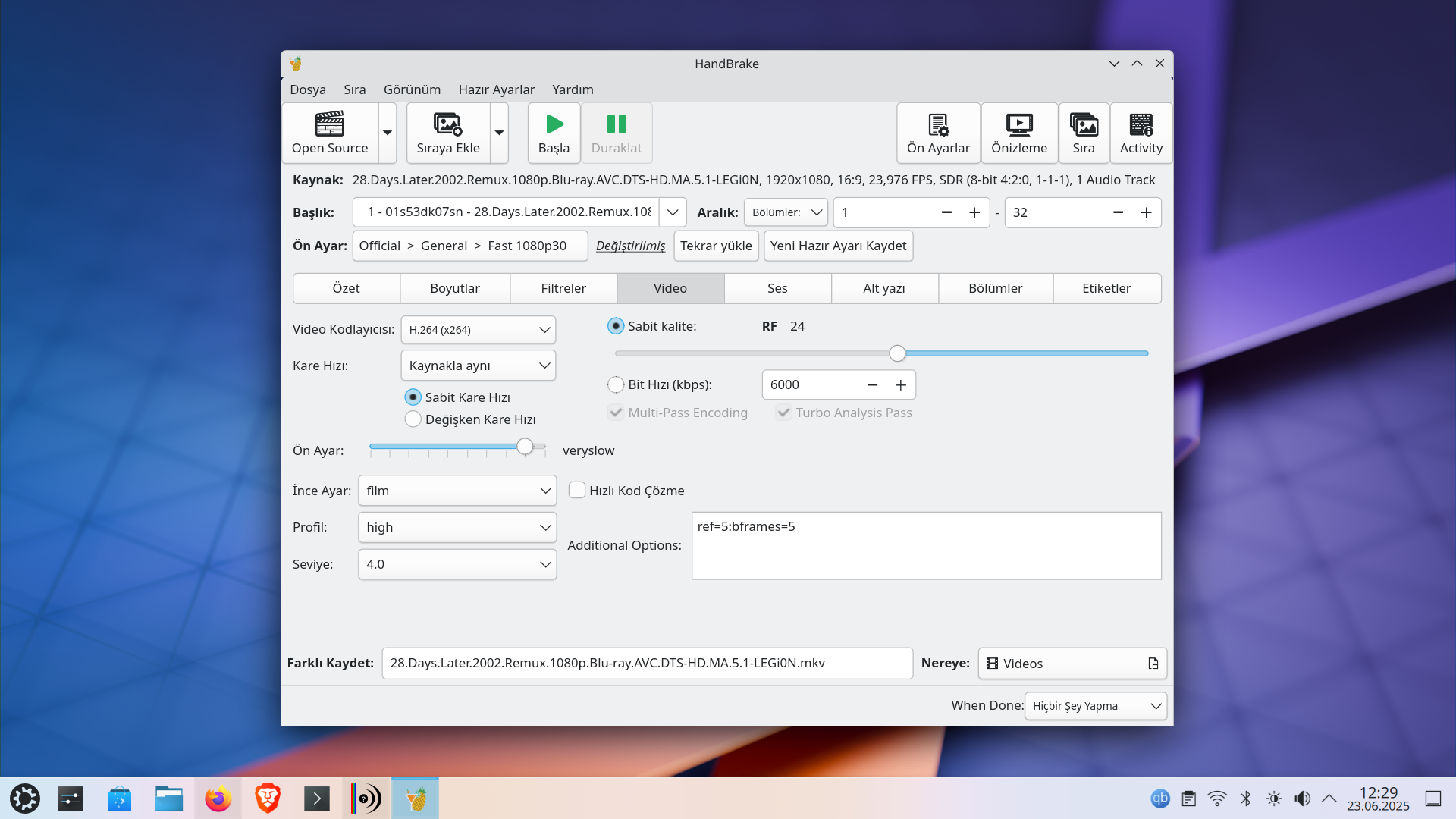This screenshot has width=1456, height=819.
Task: Click the Farklı Kaydet filename field
Action: pos(647,663)
